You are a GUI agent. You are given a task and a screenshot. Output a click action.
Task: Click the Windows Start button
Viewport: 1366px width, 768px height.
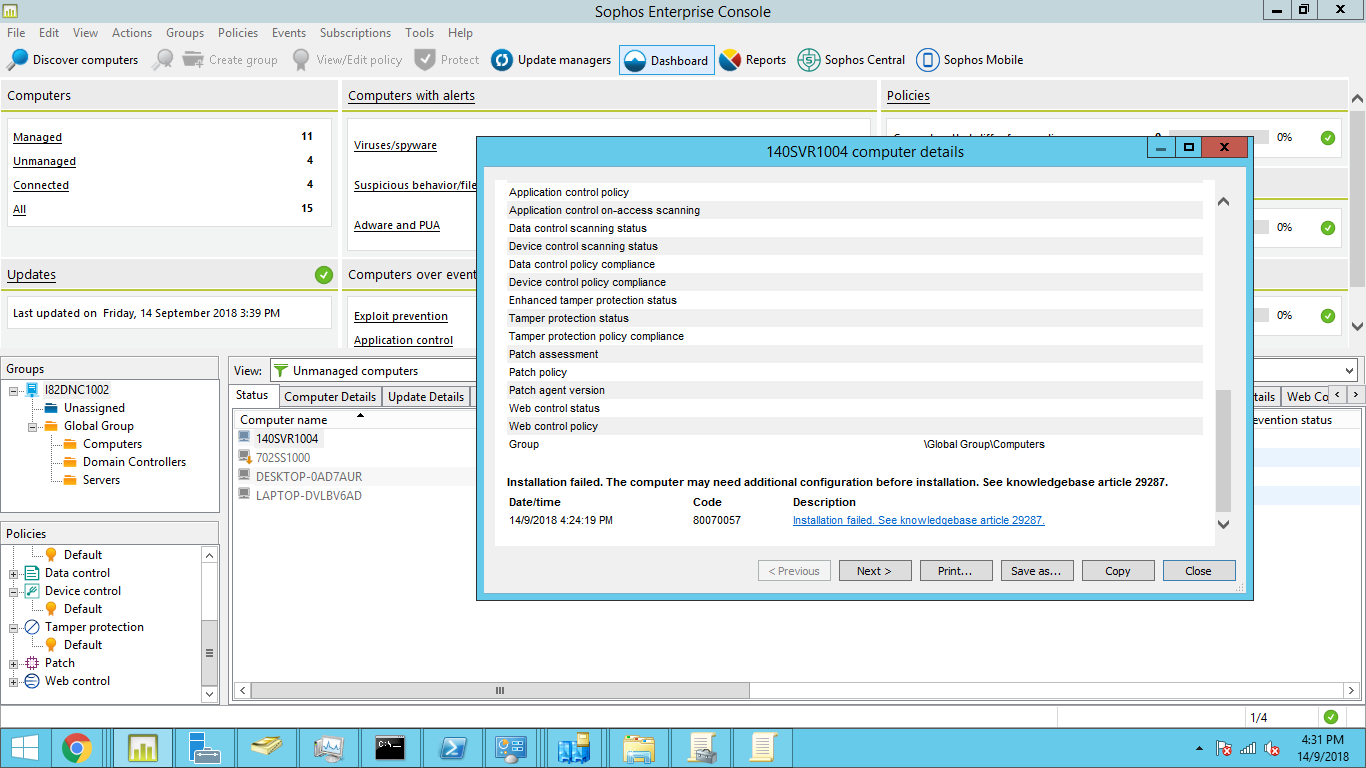[25, 747]
